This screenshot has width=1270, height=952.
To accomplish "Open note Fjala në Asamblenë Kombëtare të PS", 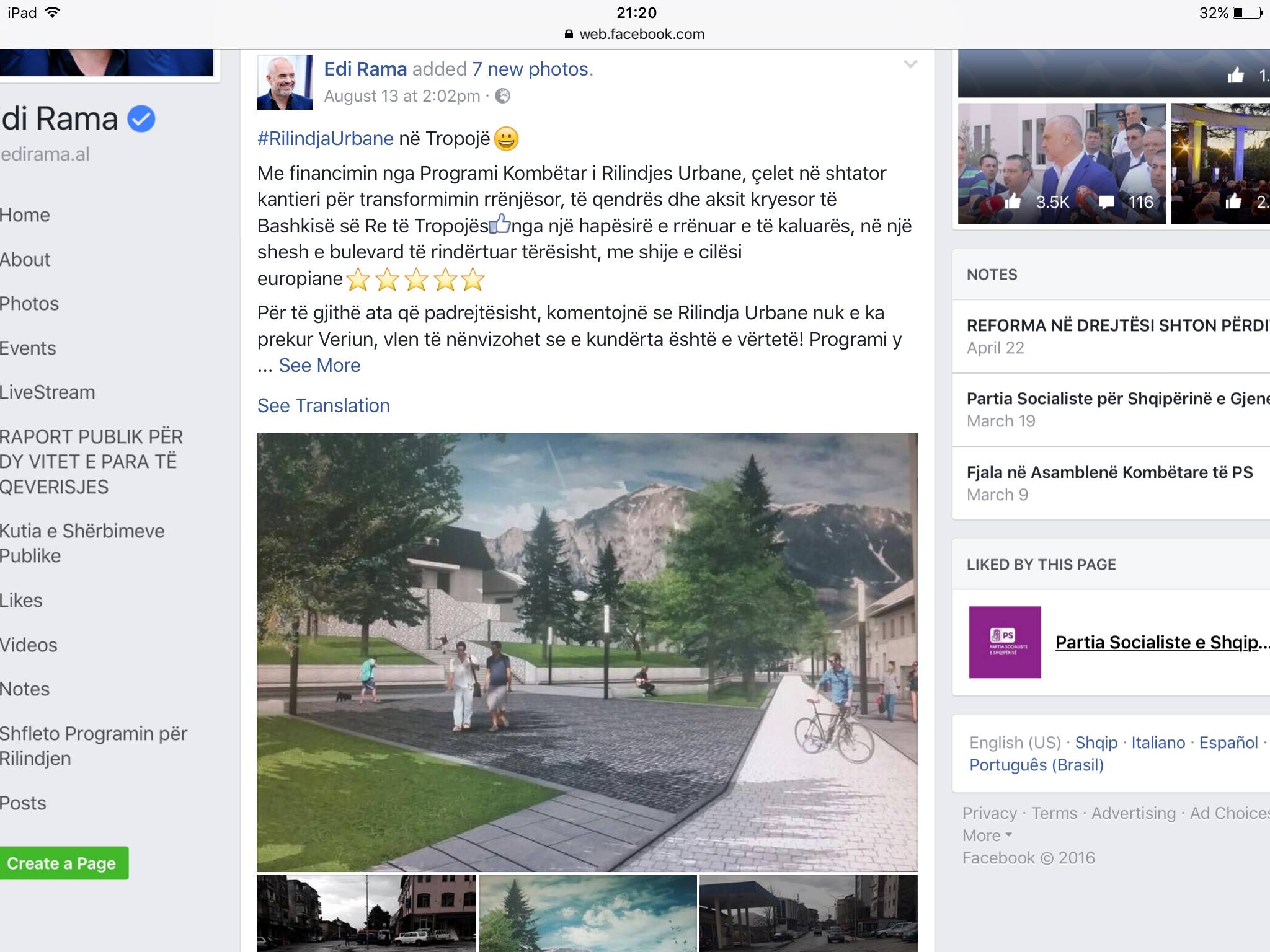I will [x=1110, y=472].
